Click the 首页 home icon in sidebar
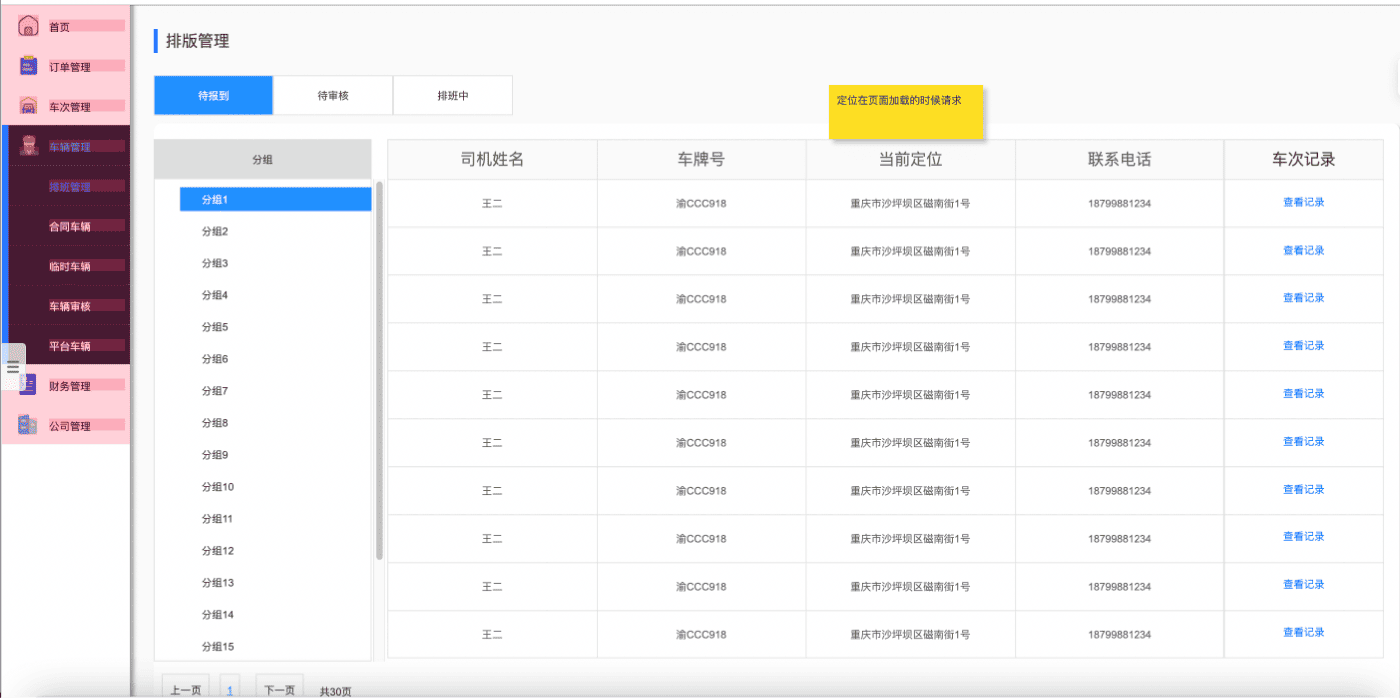 pyautogui.click(x=28, y=27)
